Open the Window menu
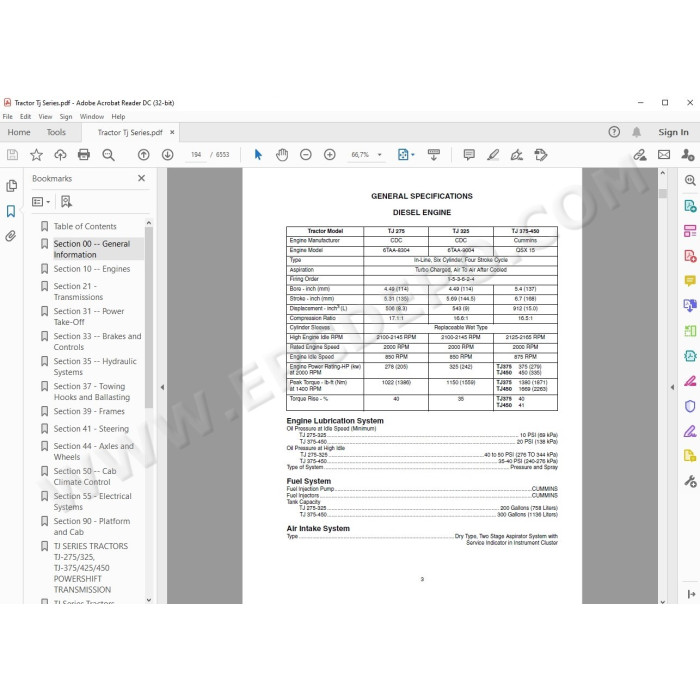This screenshot has height=700, width=700. click(92, 117)
